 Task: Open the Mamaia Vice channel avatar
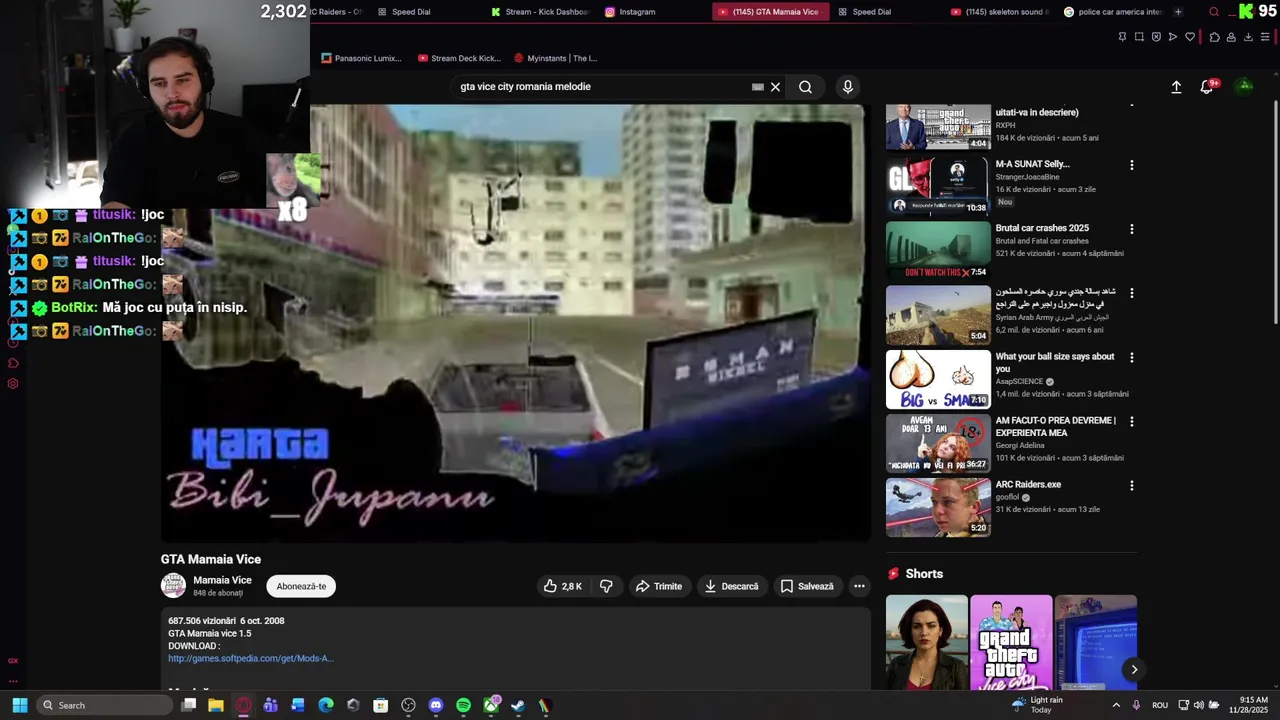(174, 586)
